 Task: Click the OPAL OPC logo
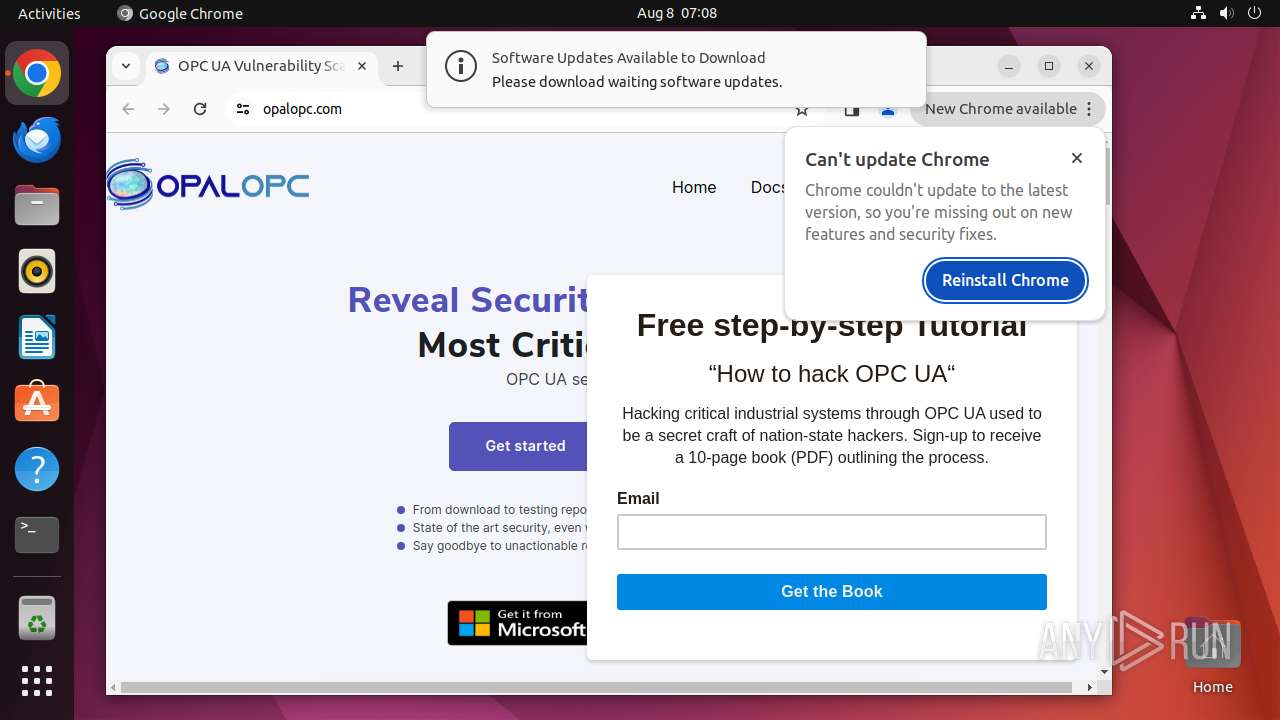[x=208, y=185]
